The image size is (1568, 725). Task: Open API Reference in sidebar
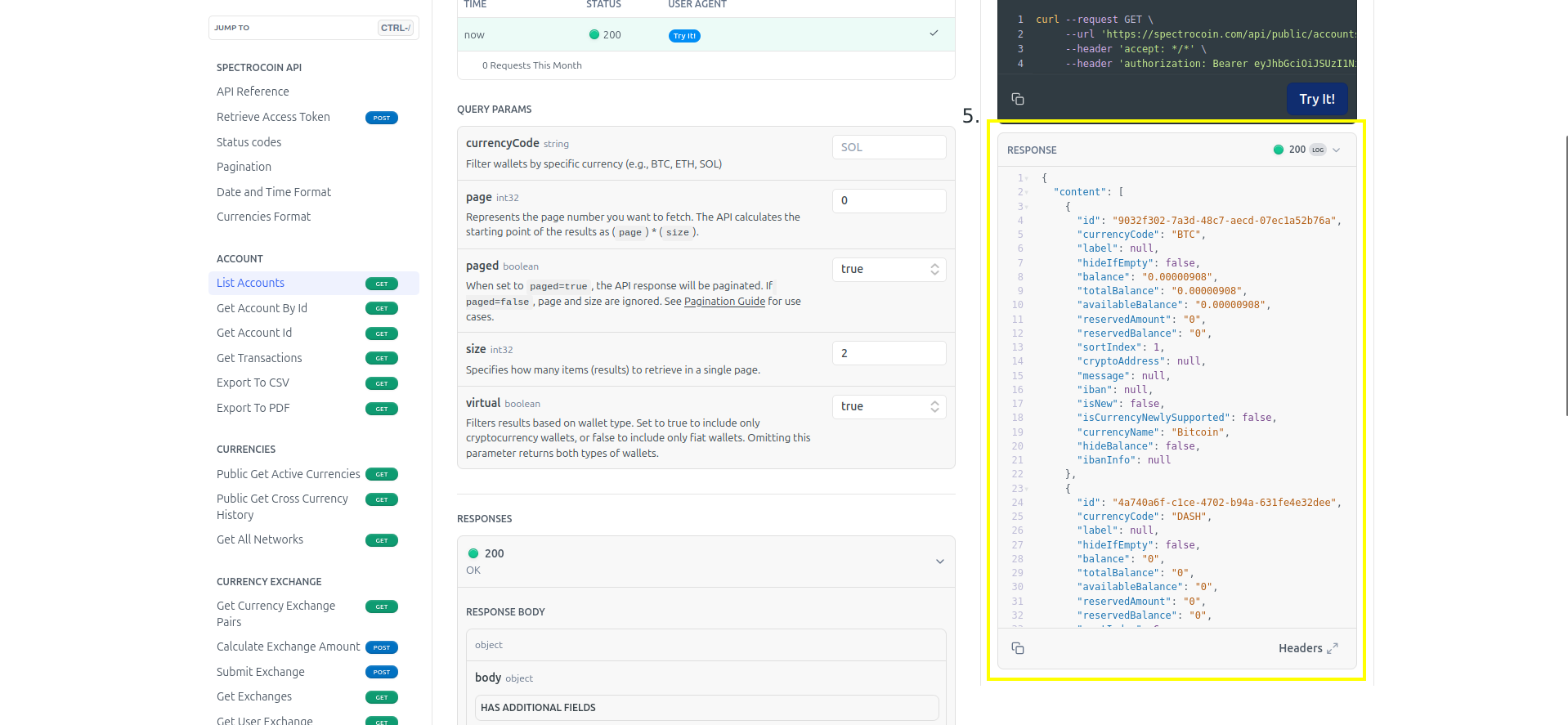pos(253,92)
